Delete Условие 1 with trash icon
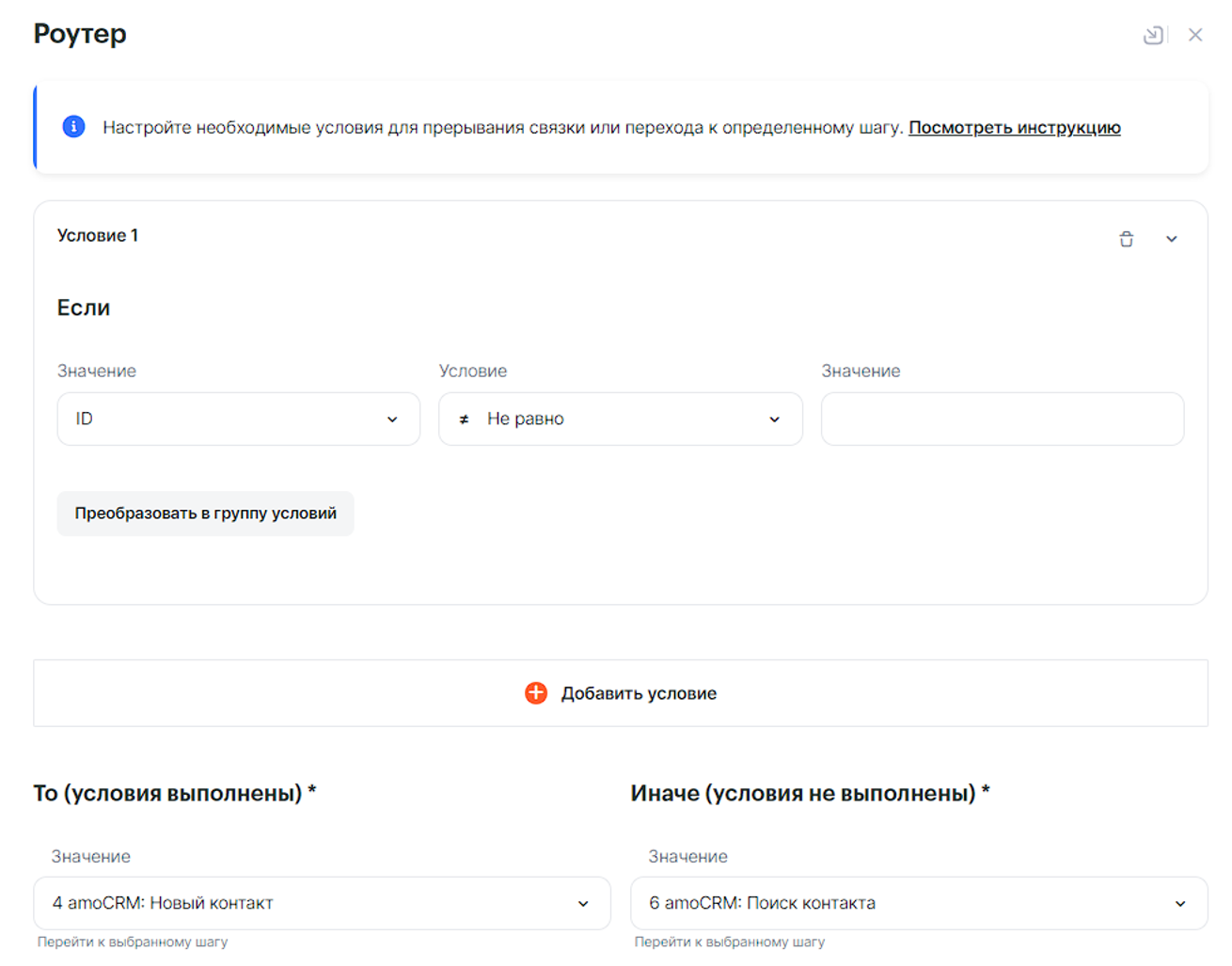 1126,239
